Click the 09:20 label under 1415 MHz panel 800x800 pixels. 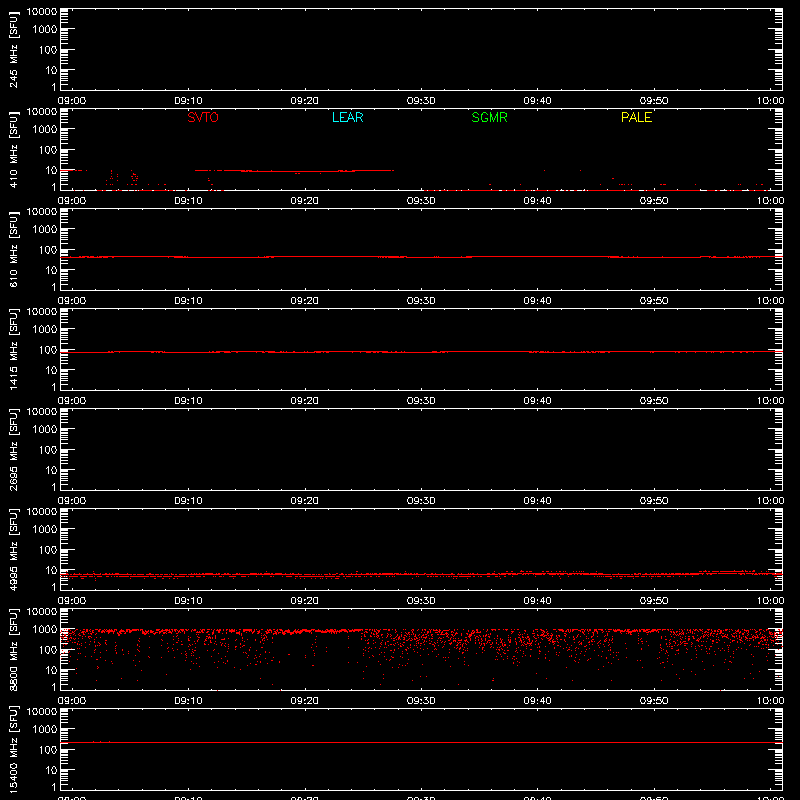pos(305,401)
